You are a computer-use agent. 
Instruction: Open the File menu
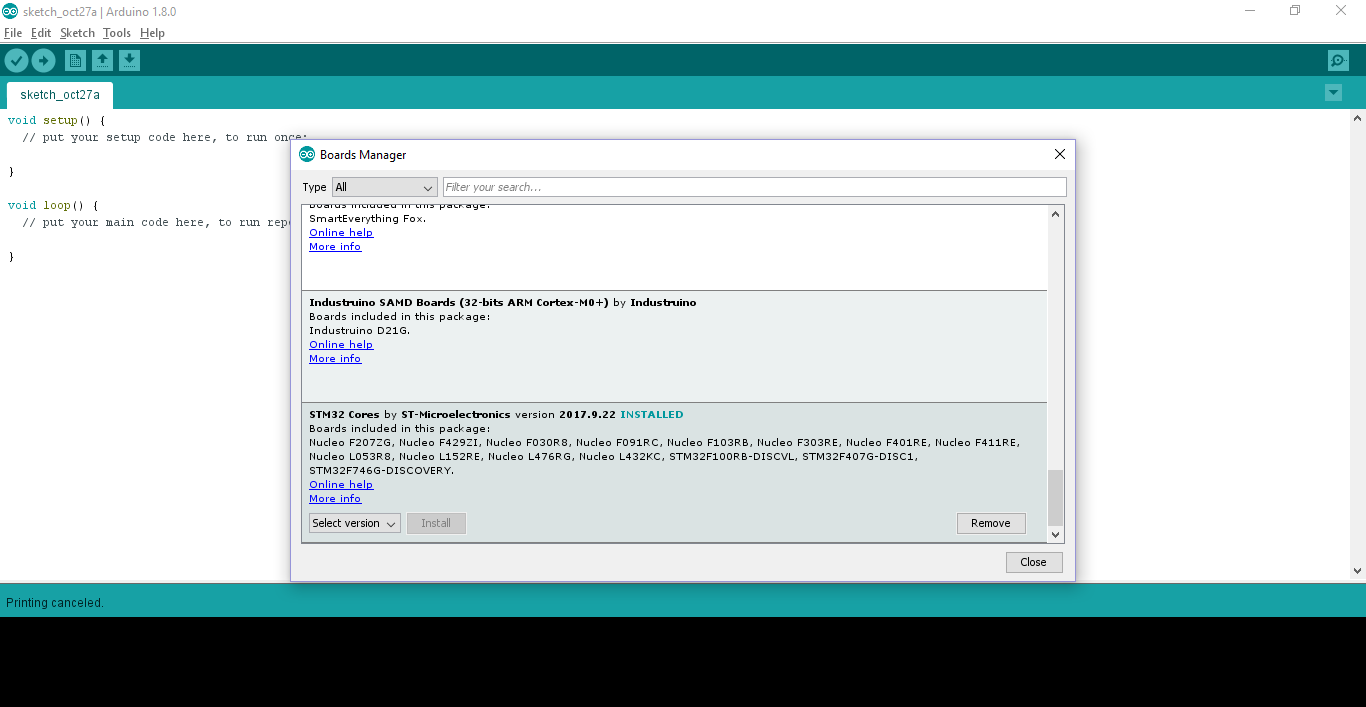point(13,32)
